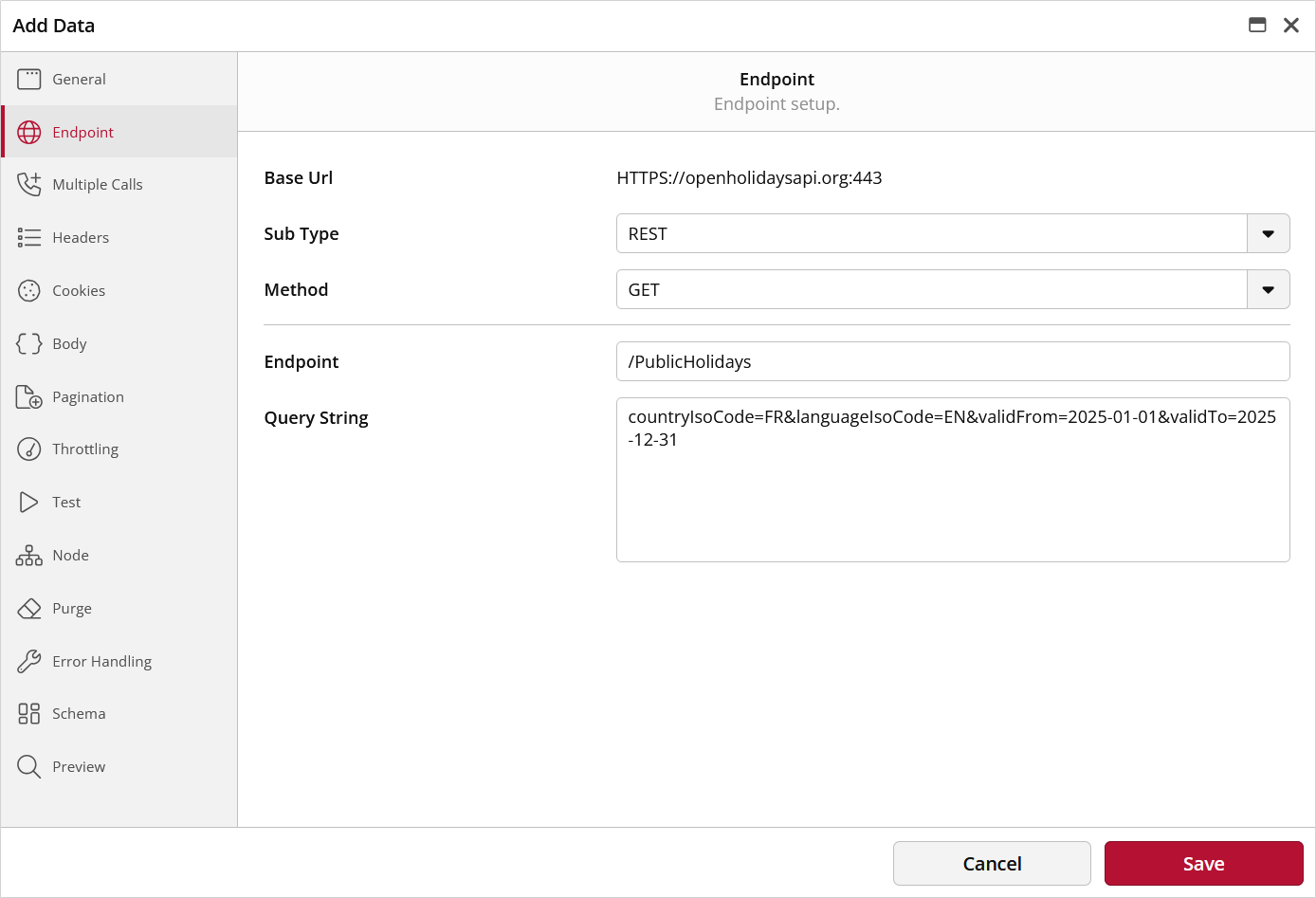
Task: Click the Multiple Calls phone icon
Action: click(x=29, y=184)
